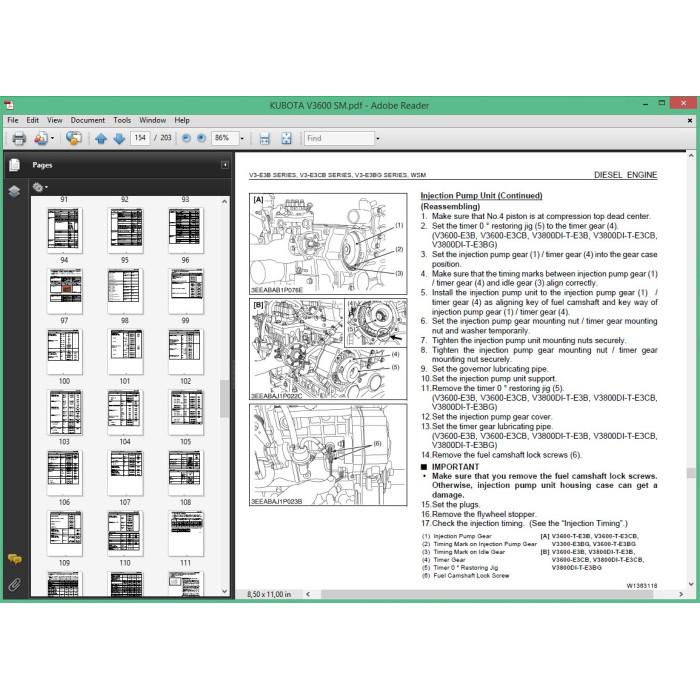This screenshot has height=700, width=700.
Task: Open the File menu
Action: tap(13, 120)
